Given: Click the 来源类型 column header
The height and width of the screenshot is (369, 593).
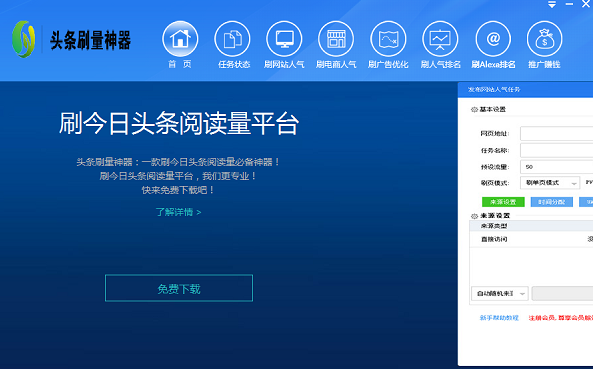Looking at the screenshot, I should [x=494, y=226].
